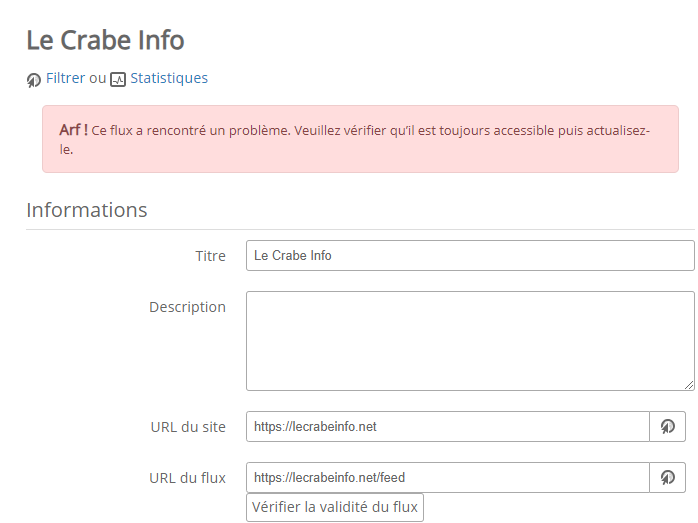Open the site URL with its icon button

click(x=667, y=427)
